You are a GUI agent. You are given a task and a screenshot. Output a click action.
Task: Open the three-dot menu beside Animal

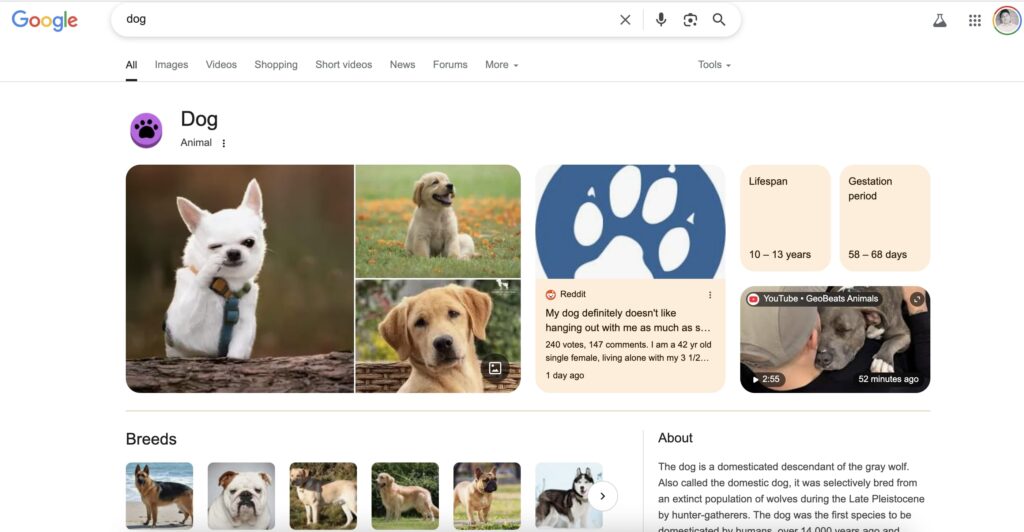[224, 143]
